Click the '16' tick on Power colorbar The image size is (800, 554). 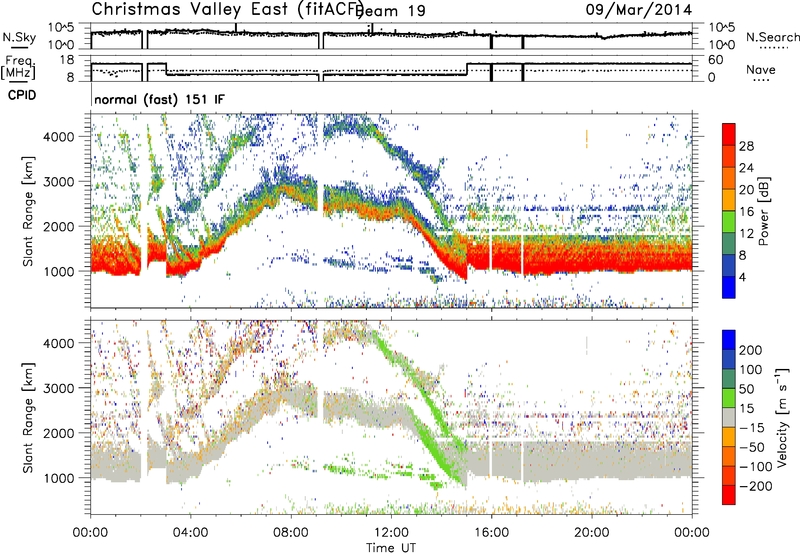pos(746,212)
